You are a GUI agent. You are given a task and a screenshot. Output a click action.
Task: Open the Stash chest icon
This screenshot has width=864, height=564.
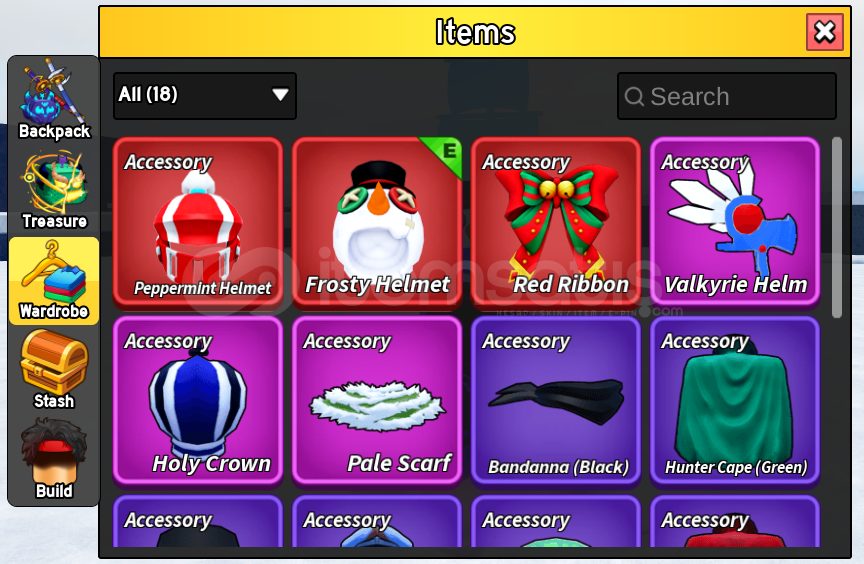pos(53,370)
